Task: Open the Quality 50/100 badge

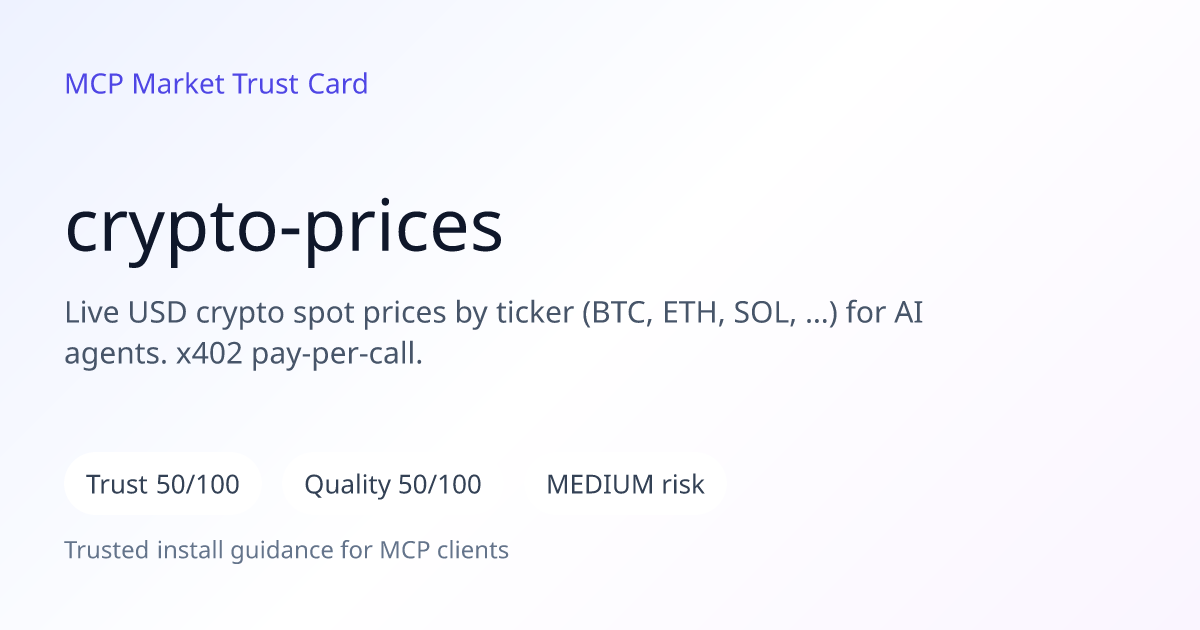Action: coord(393,485)
